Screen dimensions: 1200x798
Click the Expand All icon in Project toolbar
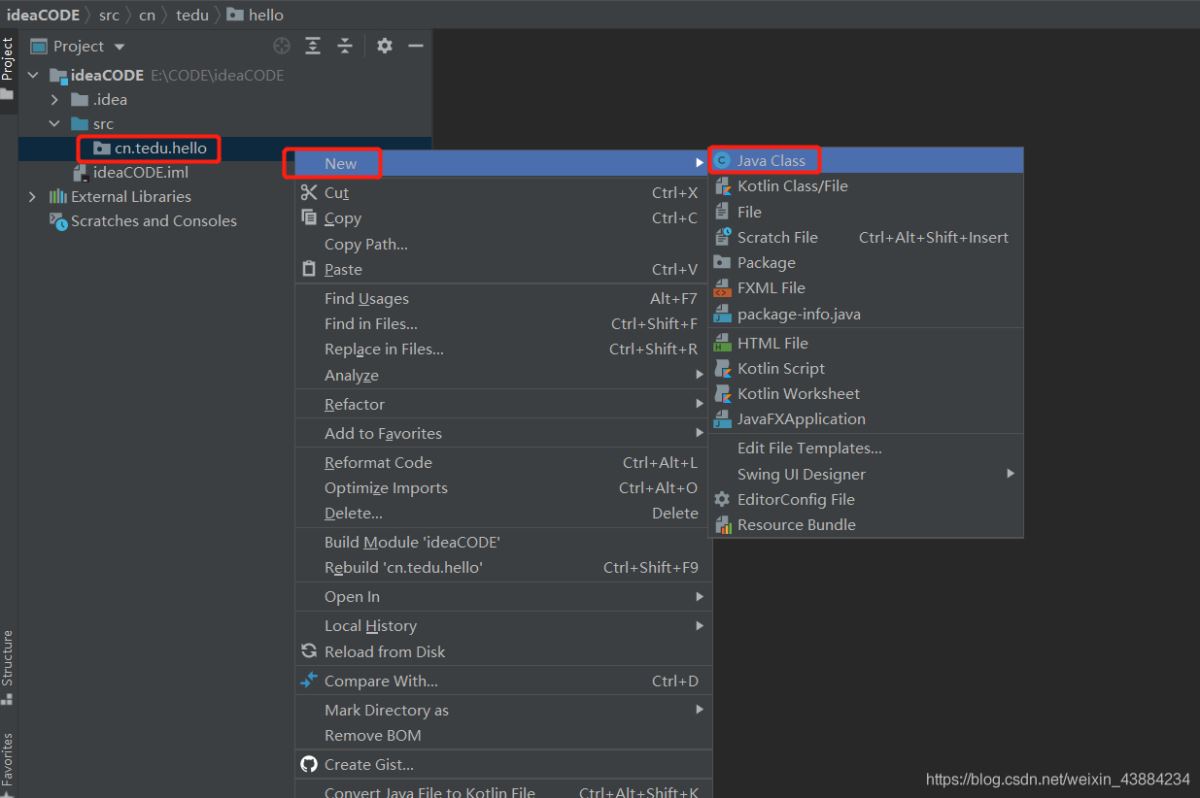click(x=313, y=46)
